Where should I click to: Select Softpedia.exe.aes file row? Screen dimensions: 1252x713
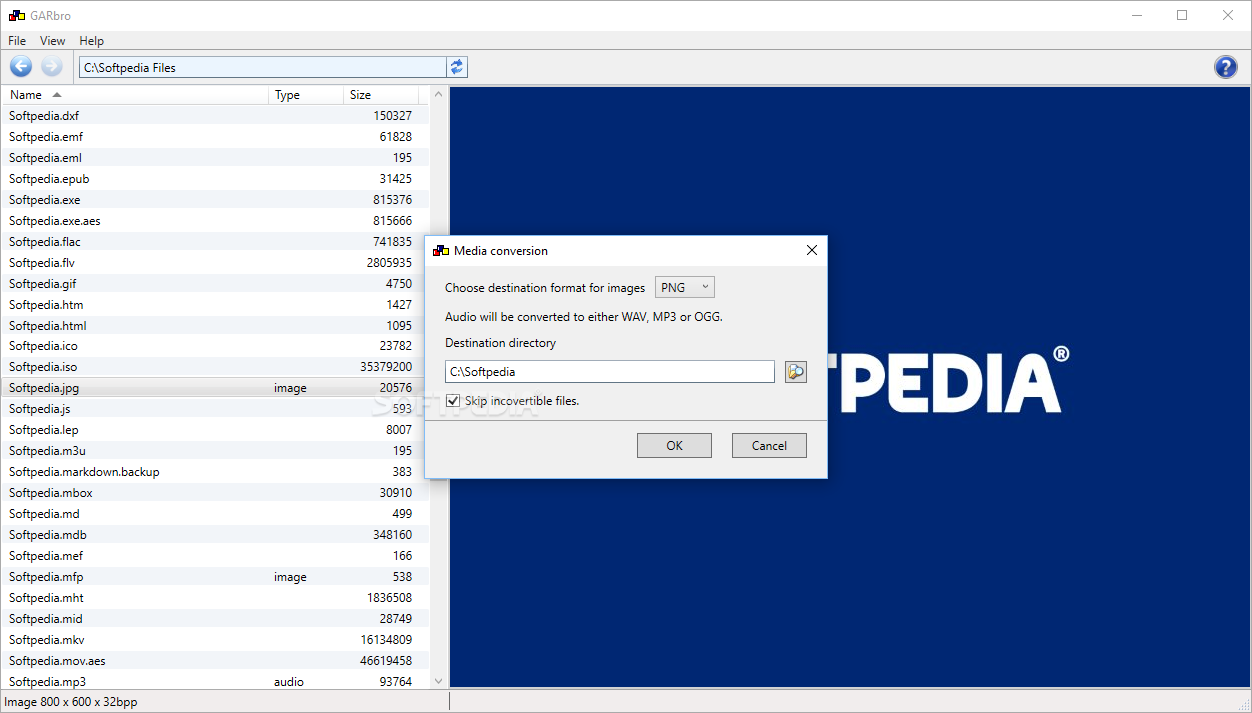215,221
